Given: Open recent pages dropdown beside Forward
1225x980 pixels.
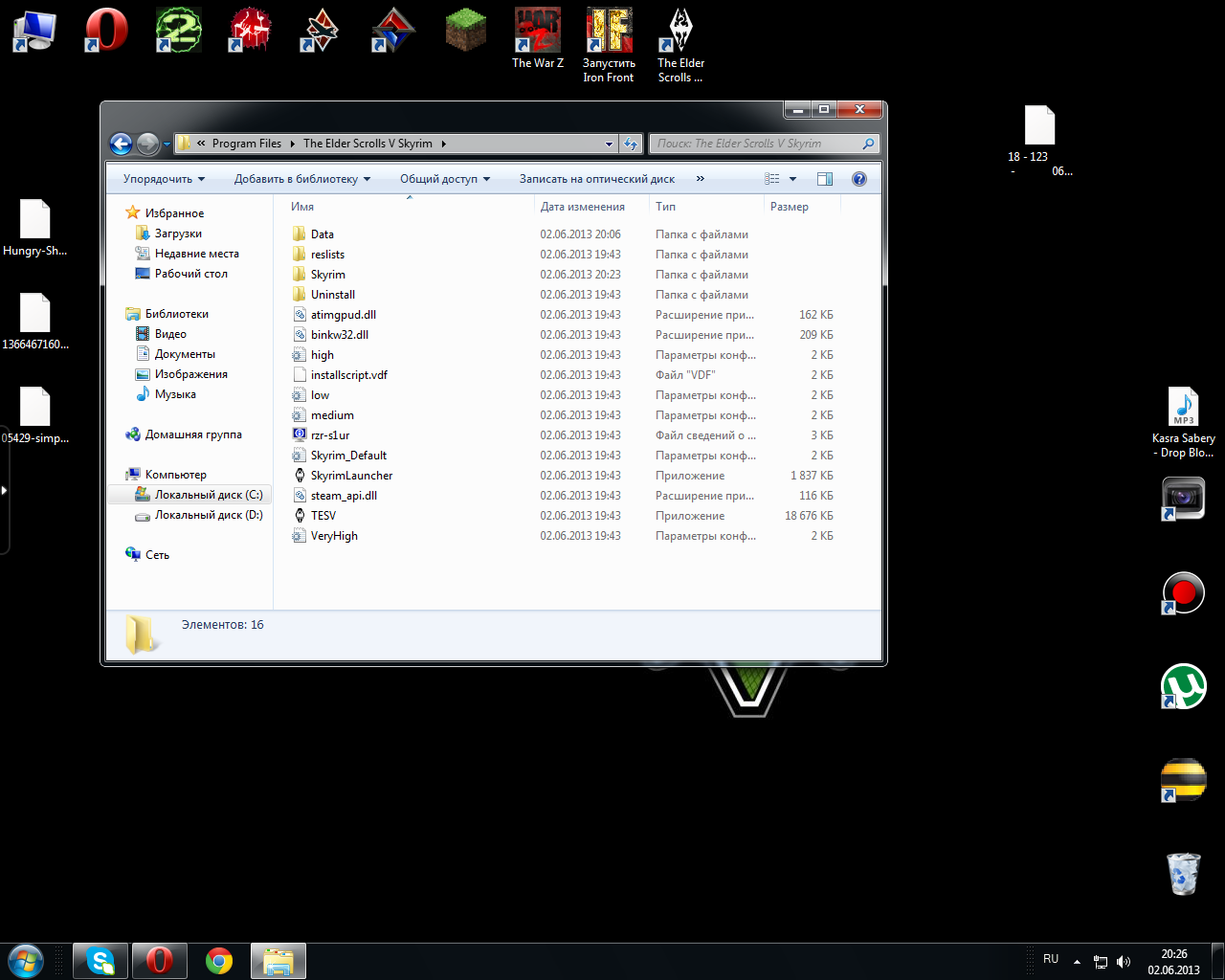Looking at the screenshot, I should [x=167, y=145].
